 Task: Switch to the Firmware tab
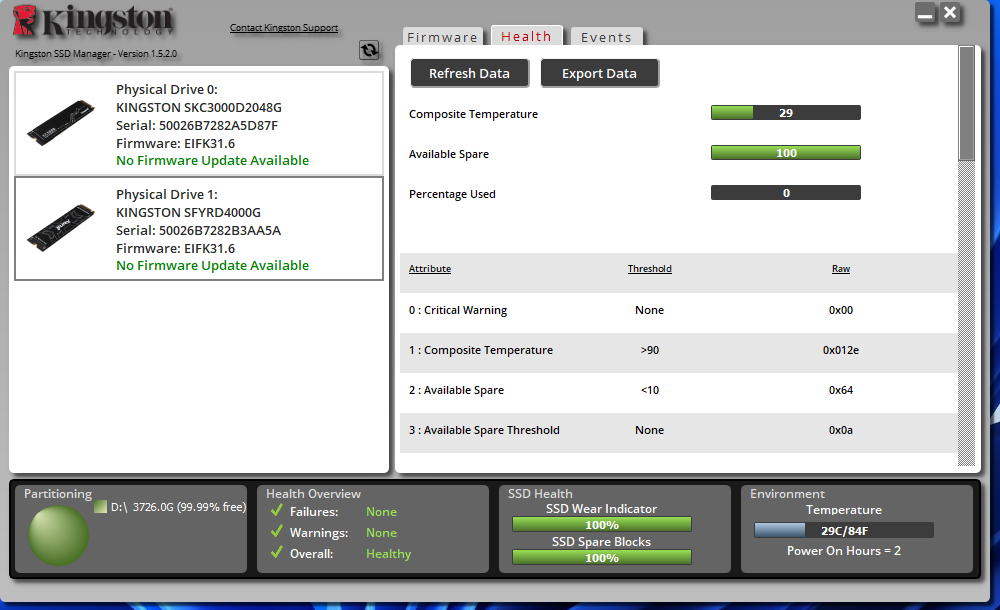(x=442, y=37)
